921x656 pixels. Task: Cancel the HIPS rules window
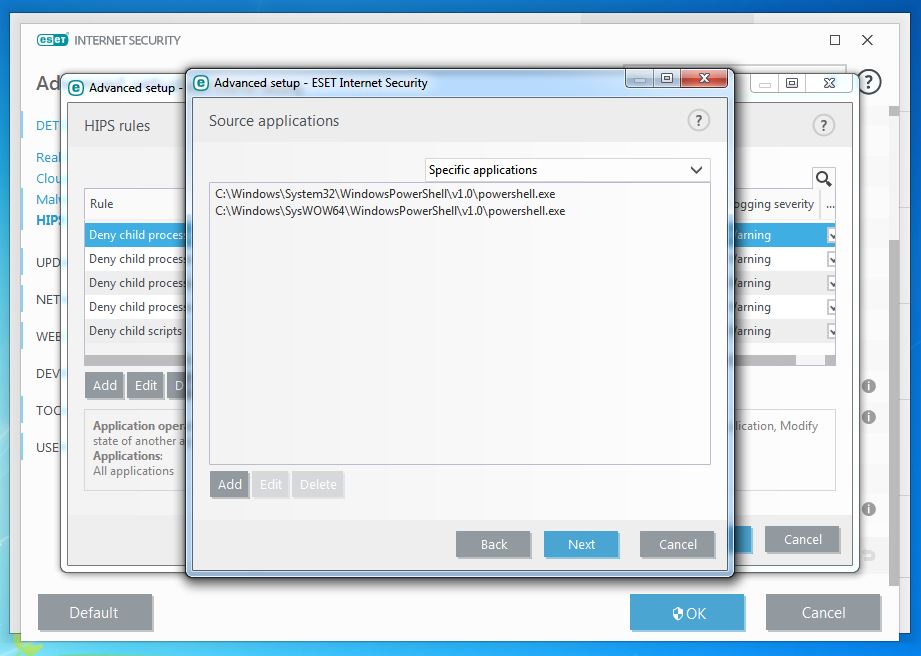[x=802, y=539]
